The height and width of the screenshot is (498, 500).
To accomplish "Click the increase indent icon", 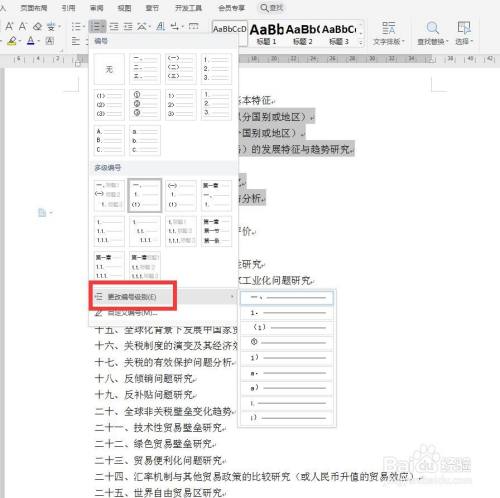I will click(128, 26).
